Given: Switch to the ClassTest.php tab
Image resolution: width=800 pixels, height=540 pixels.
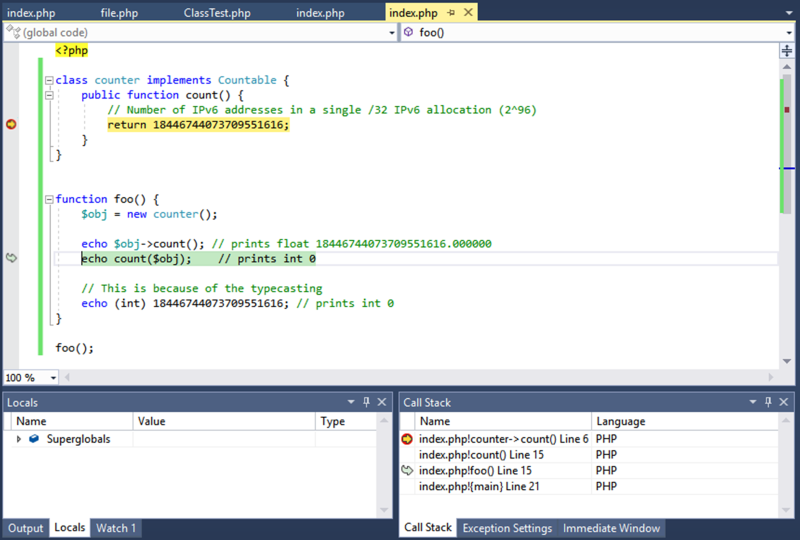Looking at the screenshot, I should coord(217,13).
